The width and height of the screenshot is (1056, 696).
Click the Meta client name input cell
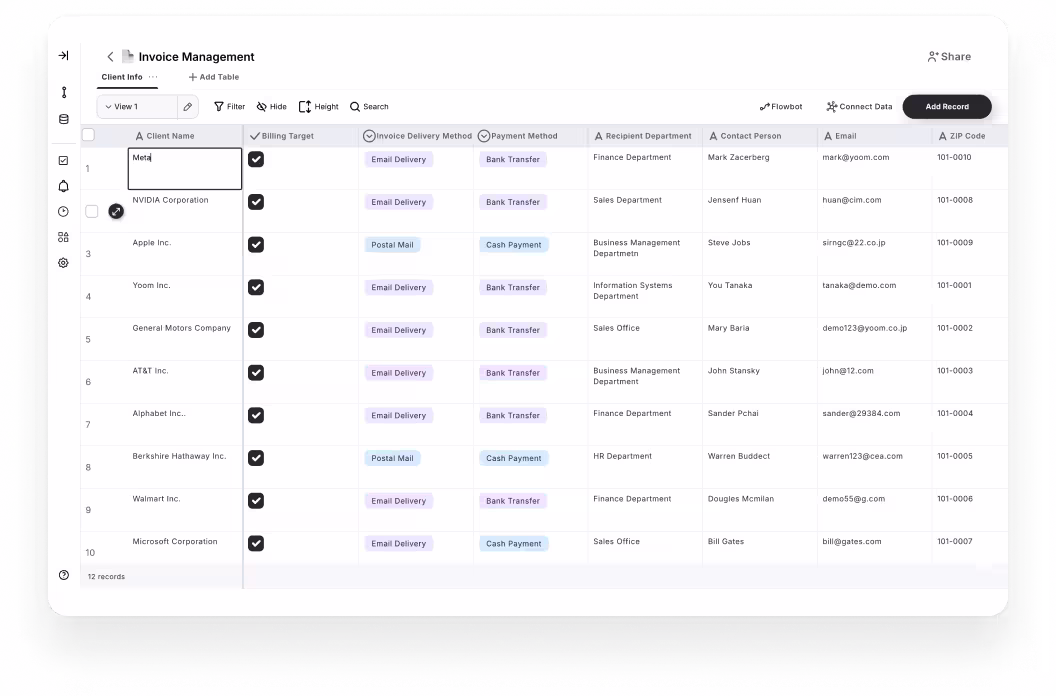point(184,168)
